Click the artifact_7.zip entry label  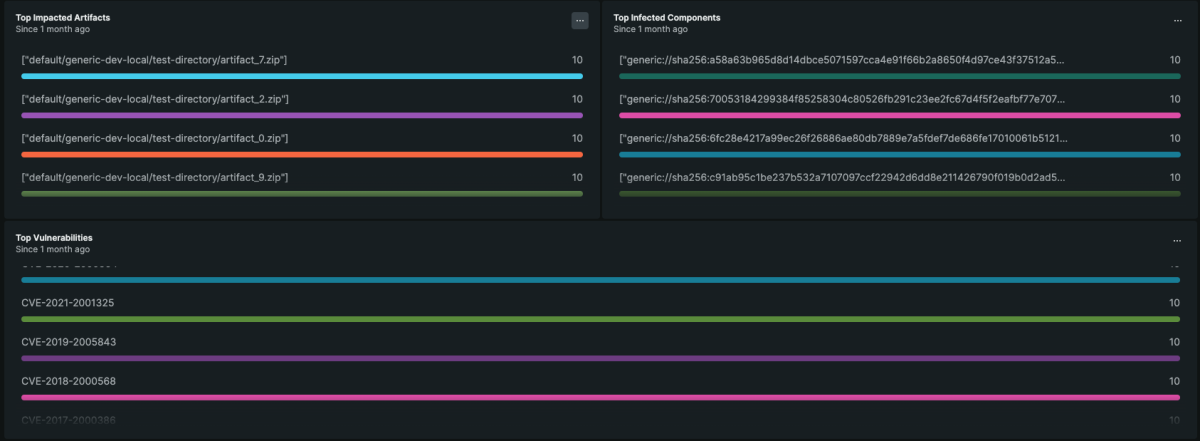pos(155,61)
